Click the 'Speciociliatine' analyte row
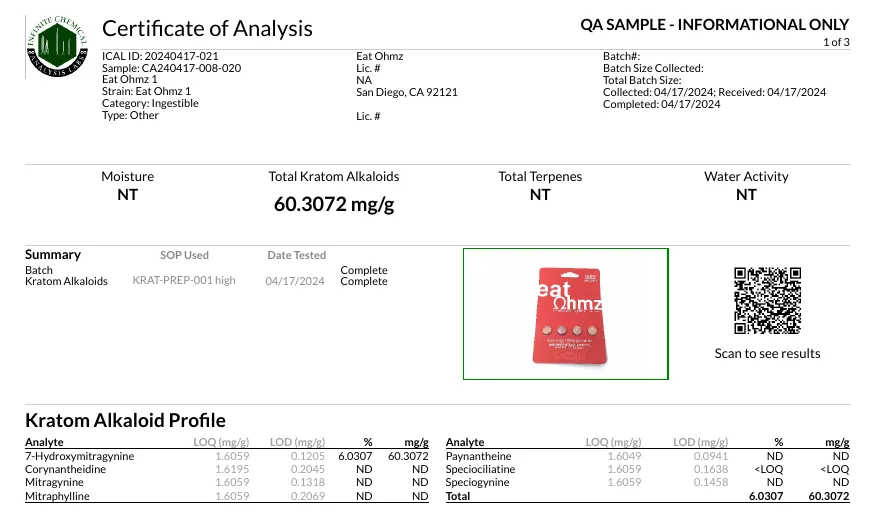Screen dimensions: 870x520 pos(648,469)
